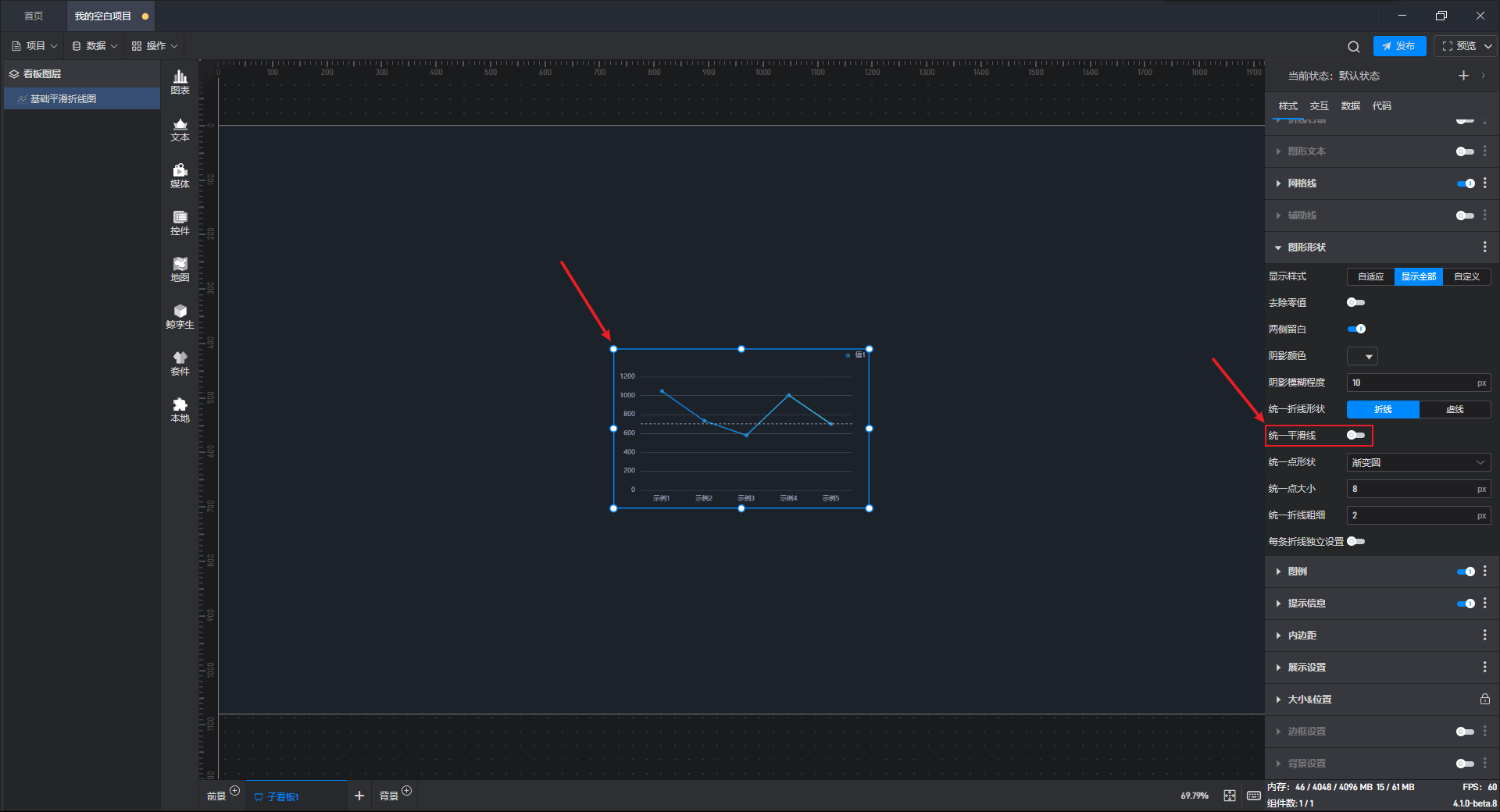Image resolution: width=1500 pixels, height=812 pixels.
Task: Click the lock icon for 大小&位置
Action: coord(1485,700)
